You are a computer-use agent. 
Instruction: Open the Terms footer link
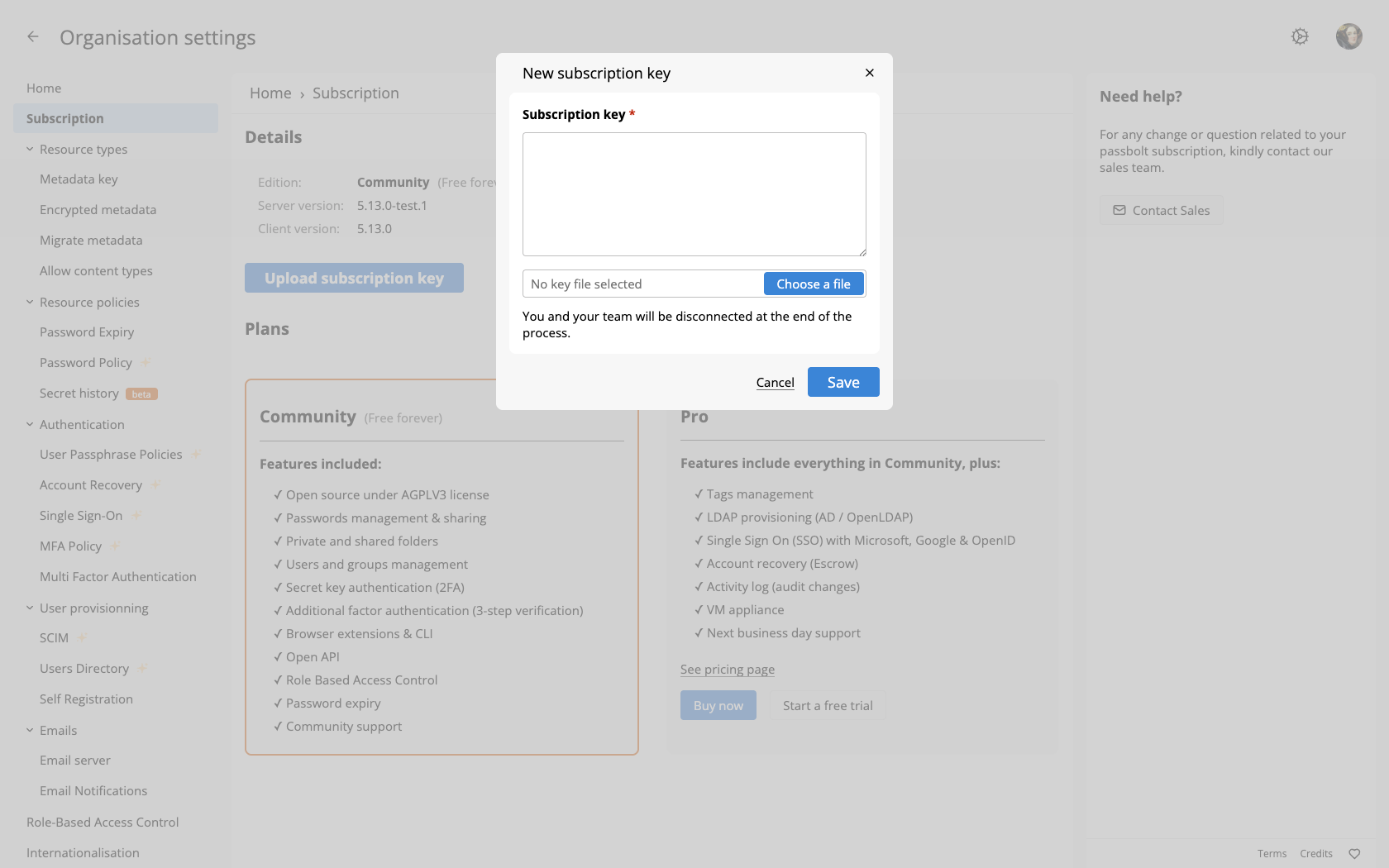click(x=1272, y=854)
